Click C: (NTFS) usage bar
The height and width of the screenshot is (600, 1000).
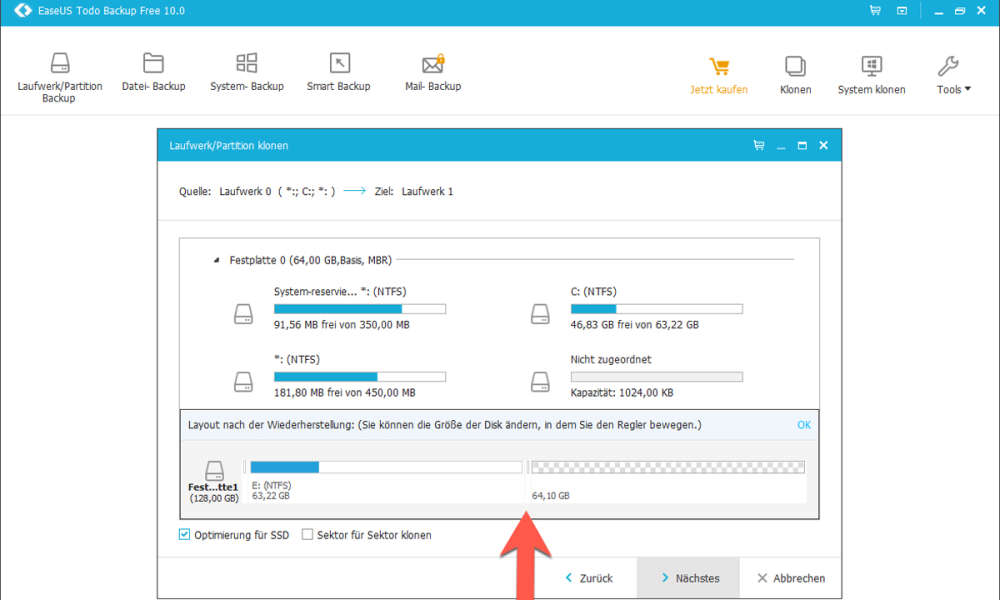pos(657,309)
